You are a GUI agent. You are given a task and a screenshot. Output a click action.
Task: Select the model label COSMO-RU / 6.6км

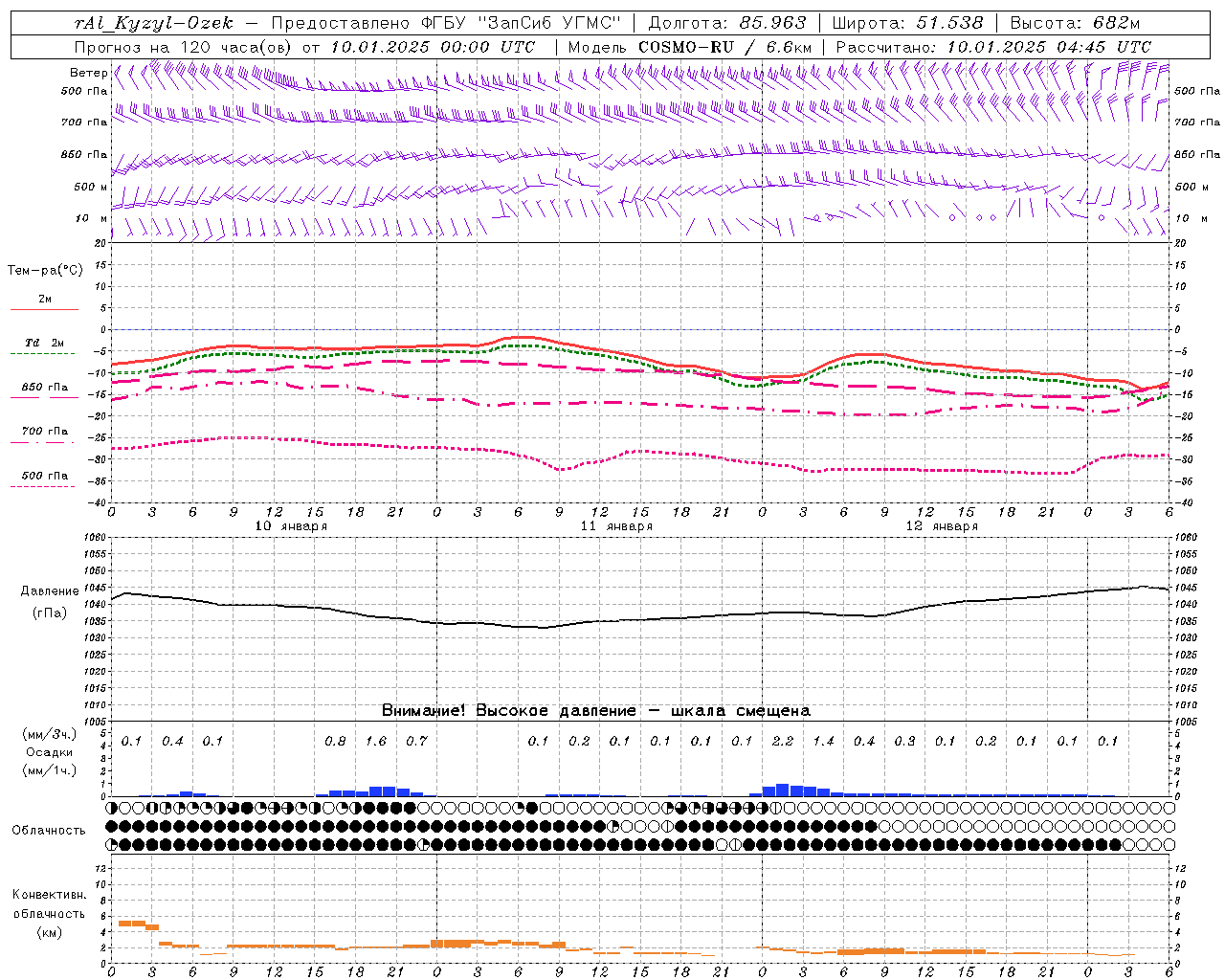[724, 47]
